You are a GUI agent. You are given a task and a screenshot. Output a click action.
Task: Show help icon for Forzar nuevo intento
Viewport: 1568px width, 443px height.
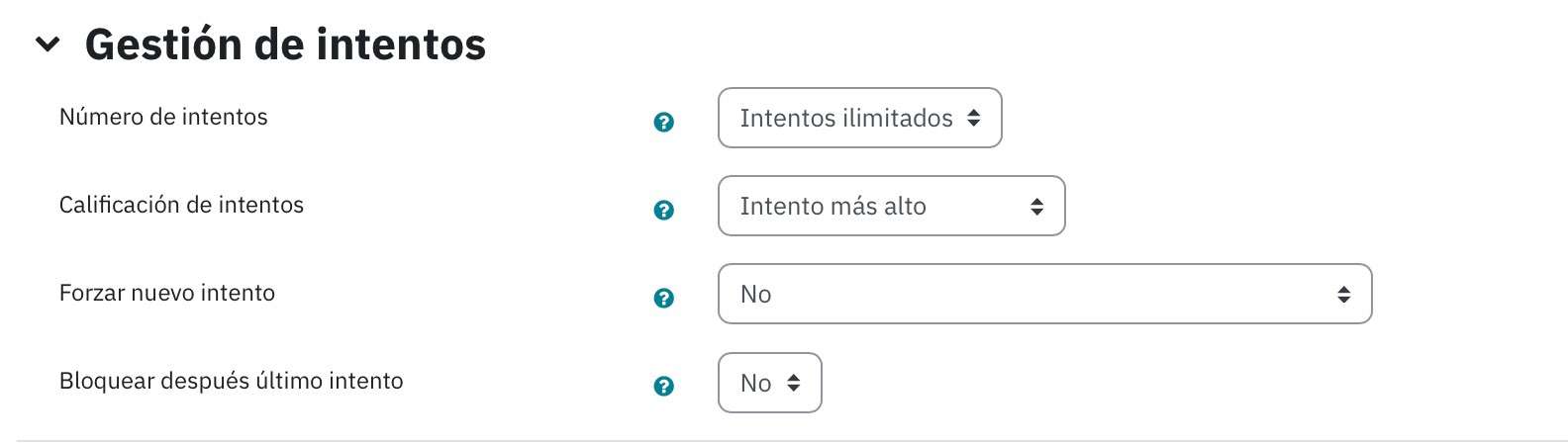(x=664, y=299)
